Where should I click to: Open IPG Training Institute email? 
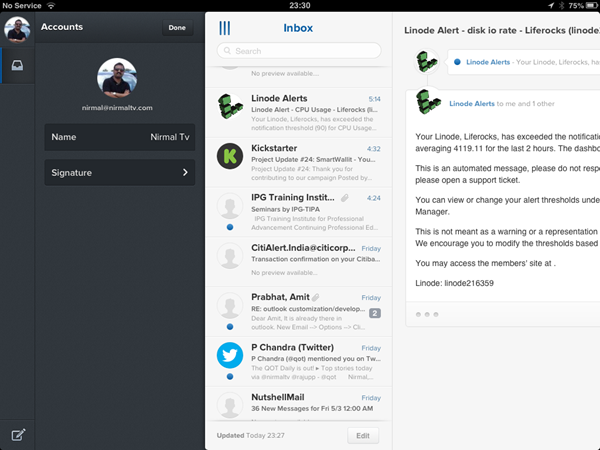pos(299,212)
